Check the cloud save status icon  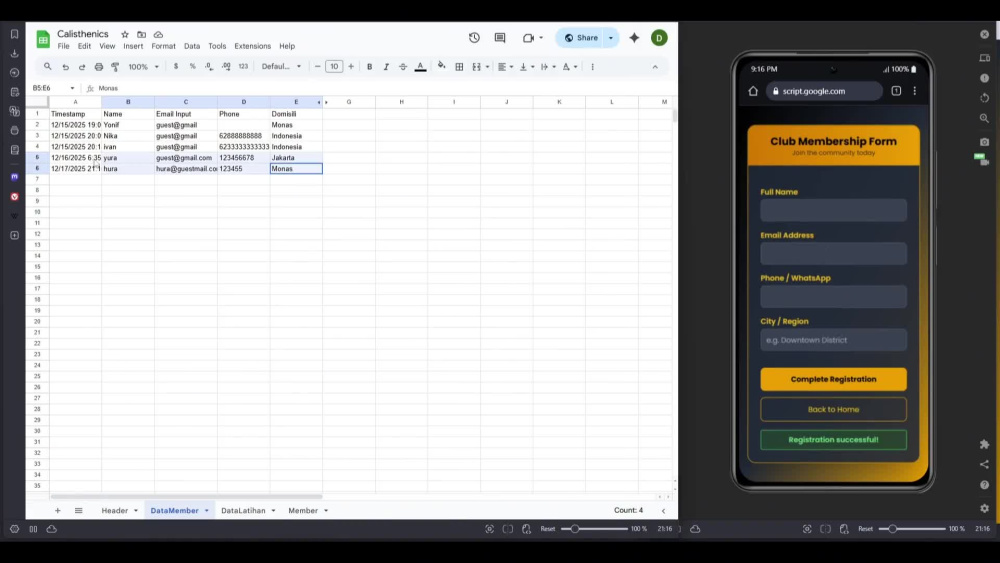(158, 34)
